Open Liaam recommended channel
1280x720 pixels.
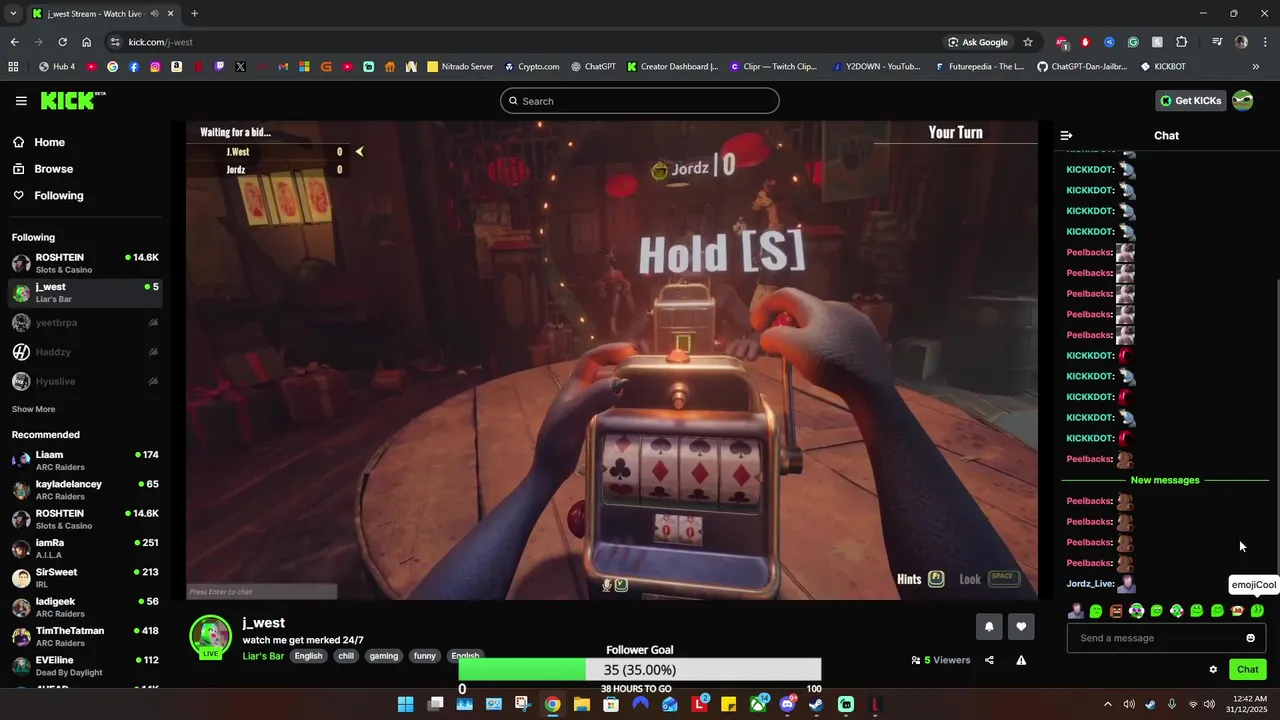pyautogui.click(x=85, y=460)
